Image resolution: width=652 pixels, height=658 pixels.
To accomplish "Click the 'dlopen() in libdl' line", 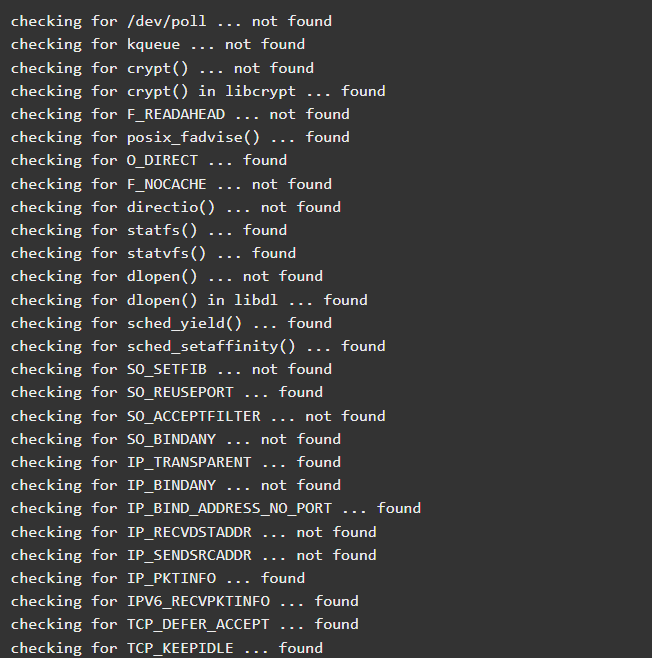I will (189, 300).
